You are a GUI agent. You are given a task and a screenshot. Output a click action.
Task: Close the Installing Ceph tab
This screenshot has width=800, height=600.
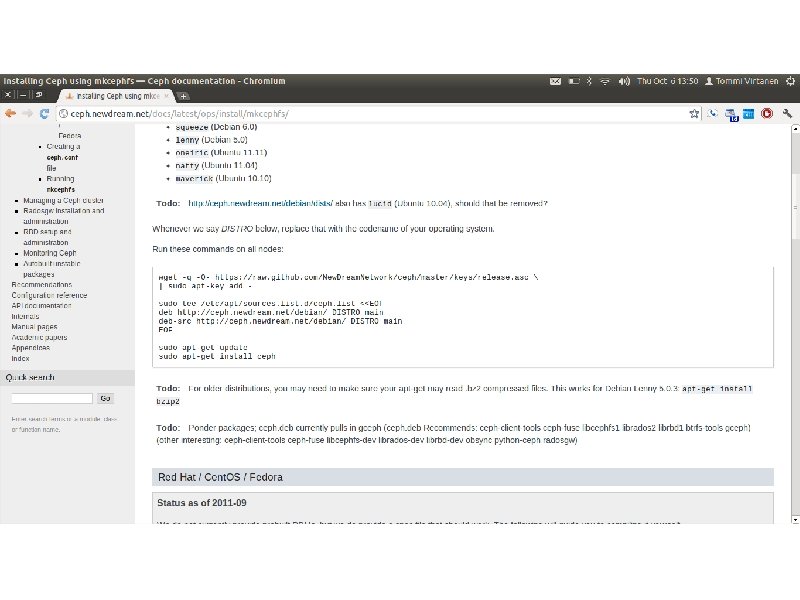pos(166,95)
